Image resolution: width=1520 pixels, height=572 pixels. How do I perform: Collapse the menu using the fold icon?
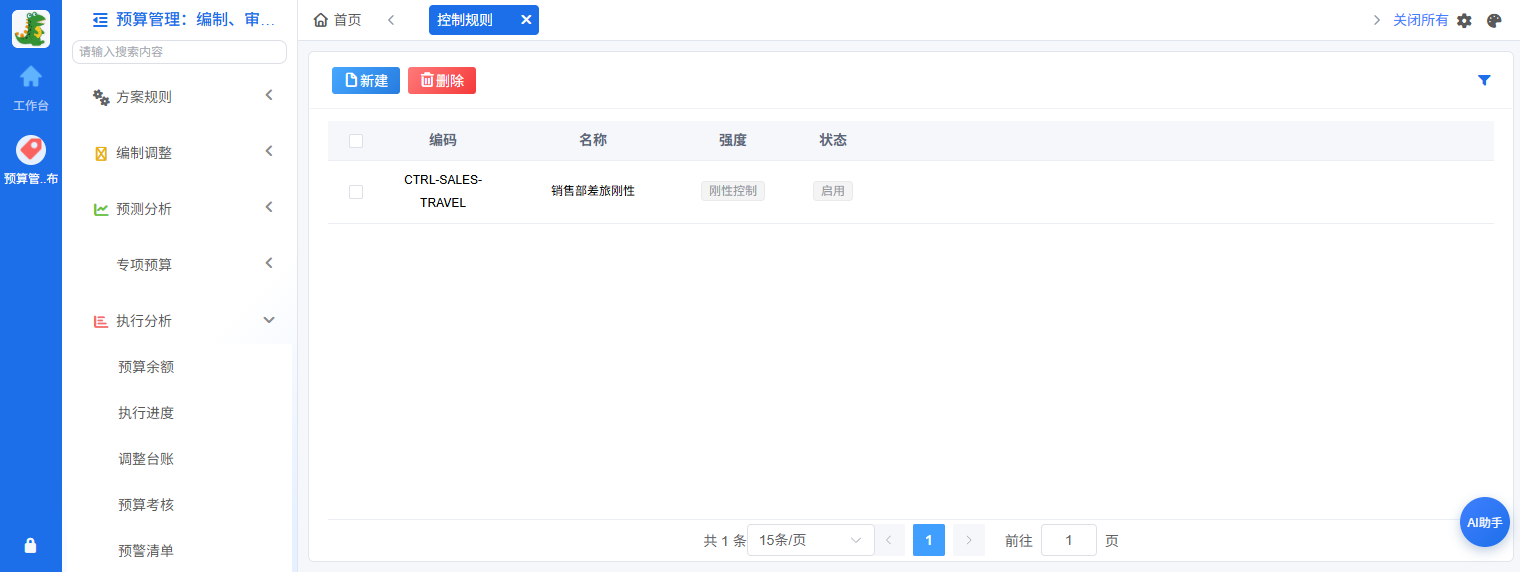[100, 19]
